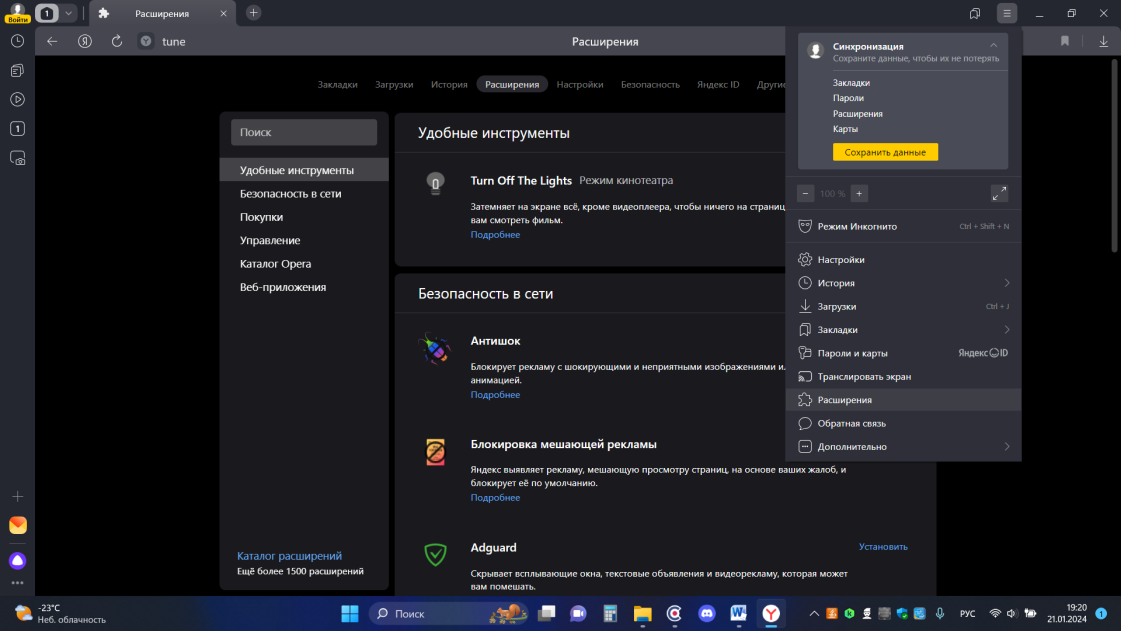
Task: Open the screenshot tool icon in sidebar
Action: click(x=17, y=158)
